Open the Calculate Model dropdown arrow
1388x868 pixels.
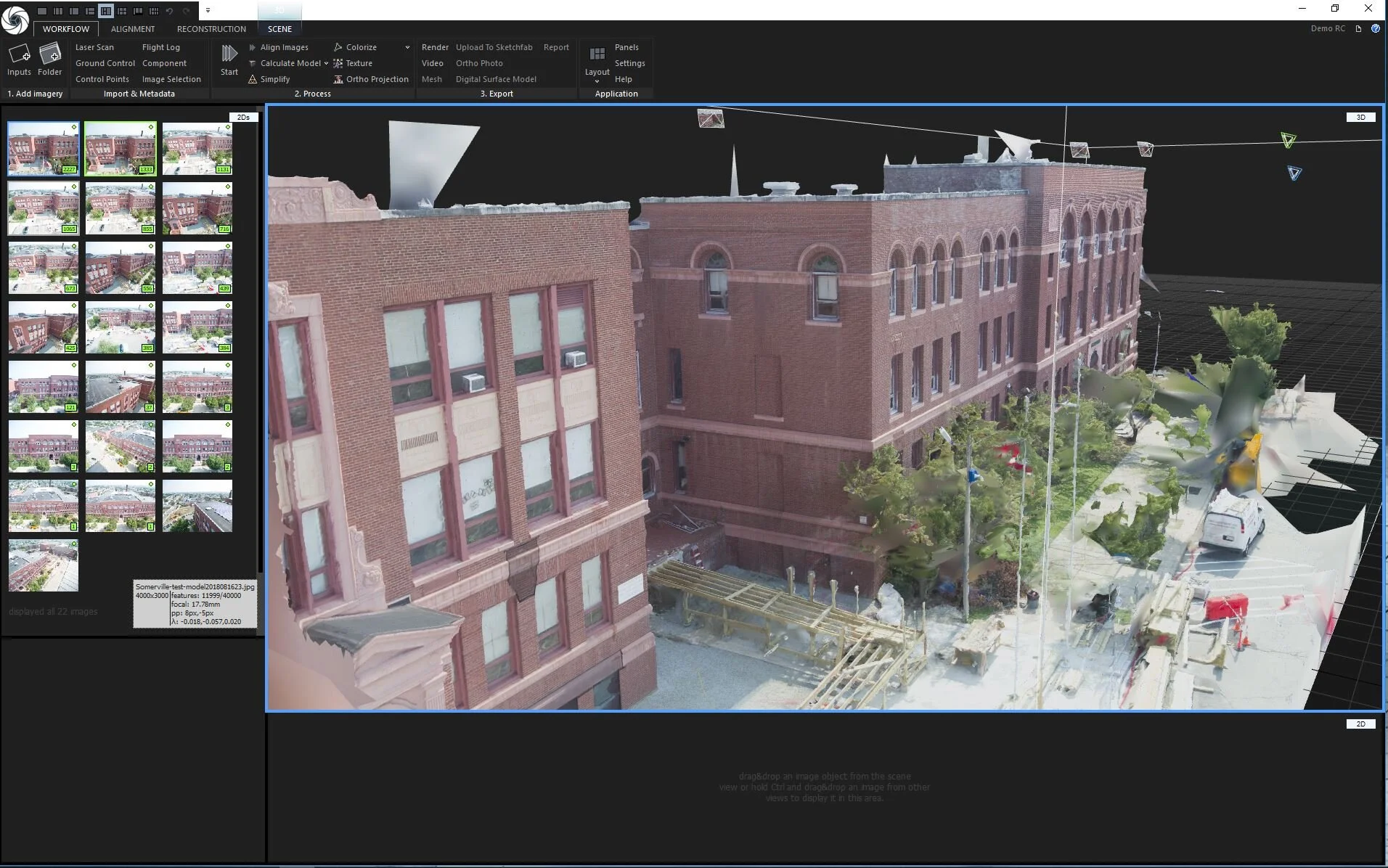[326, 63]
